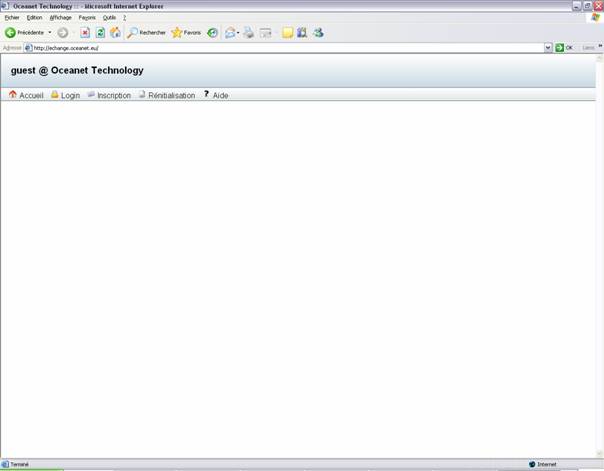This screenshot has width=604, height=471.
Task: Open the Affichage menu
Action: coord(60,18)
